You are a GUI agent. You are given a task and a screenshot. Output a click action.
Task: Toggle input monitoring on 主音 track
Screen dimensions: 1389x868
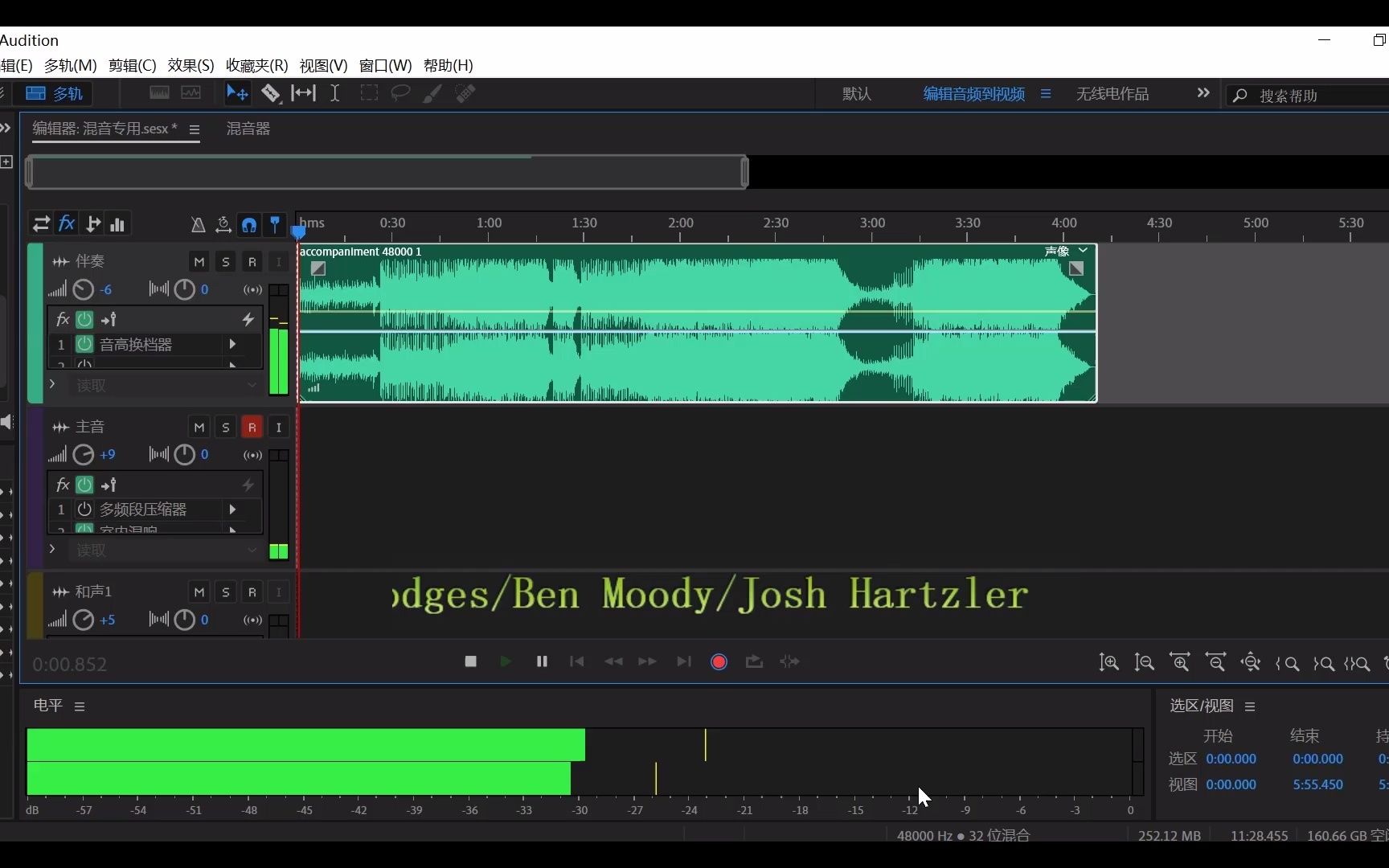click(x=279, y=427)
